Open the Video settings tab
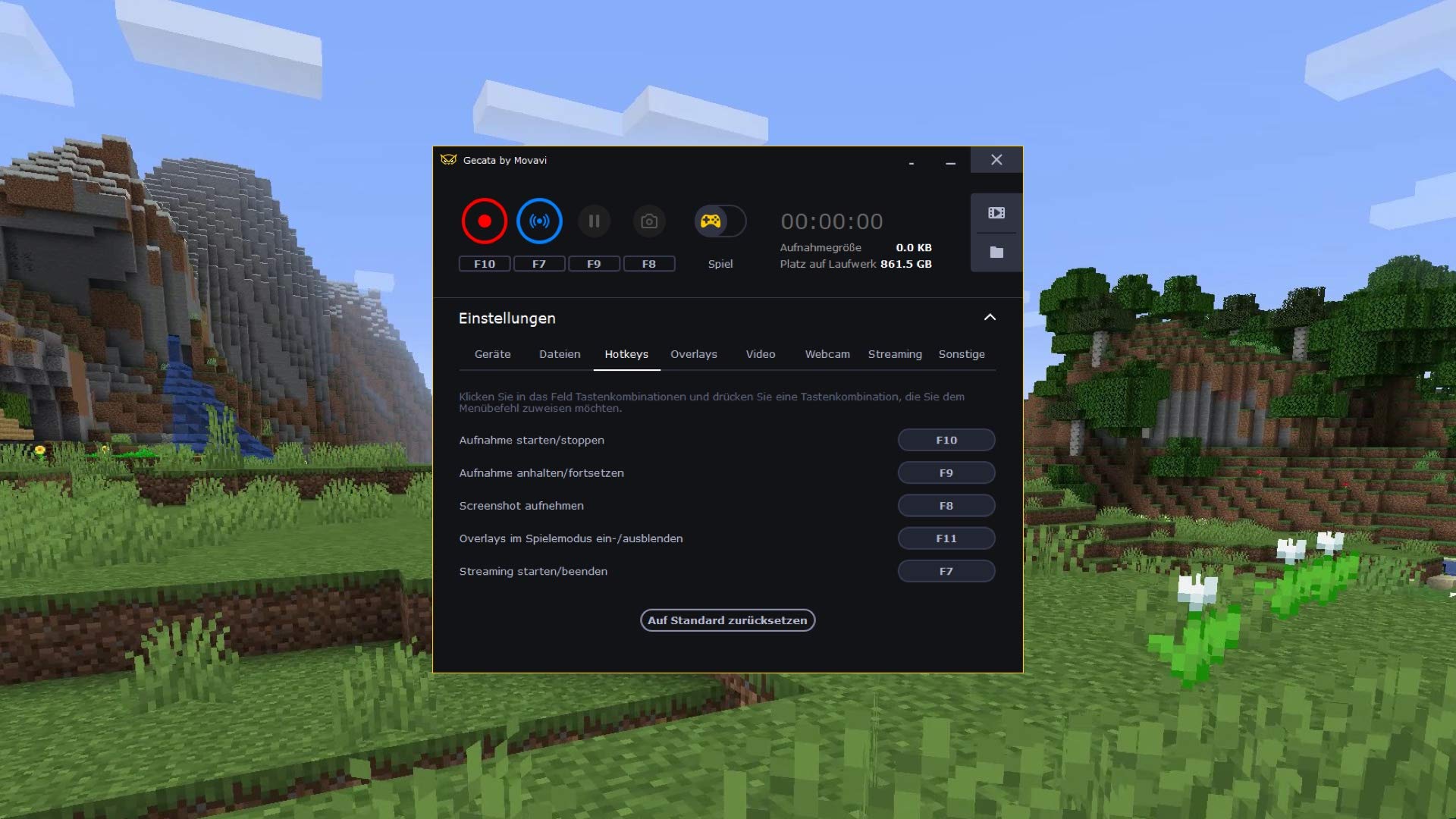The width and height of the screenshot is (1456, 819). click(x=761, y=354)
